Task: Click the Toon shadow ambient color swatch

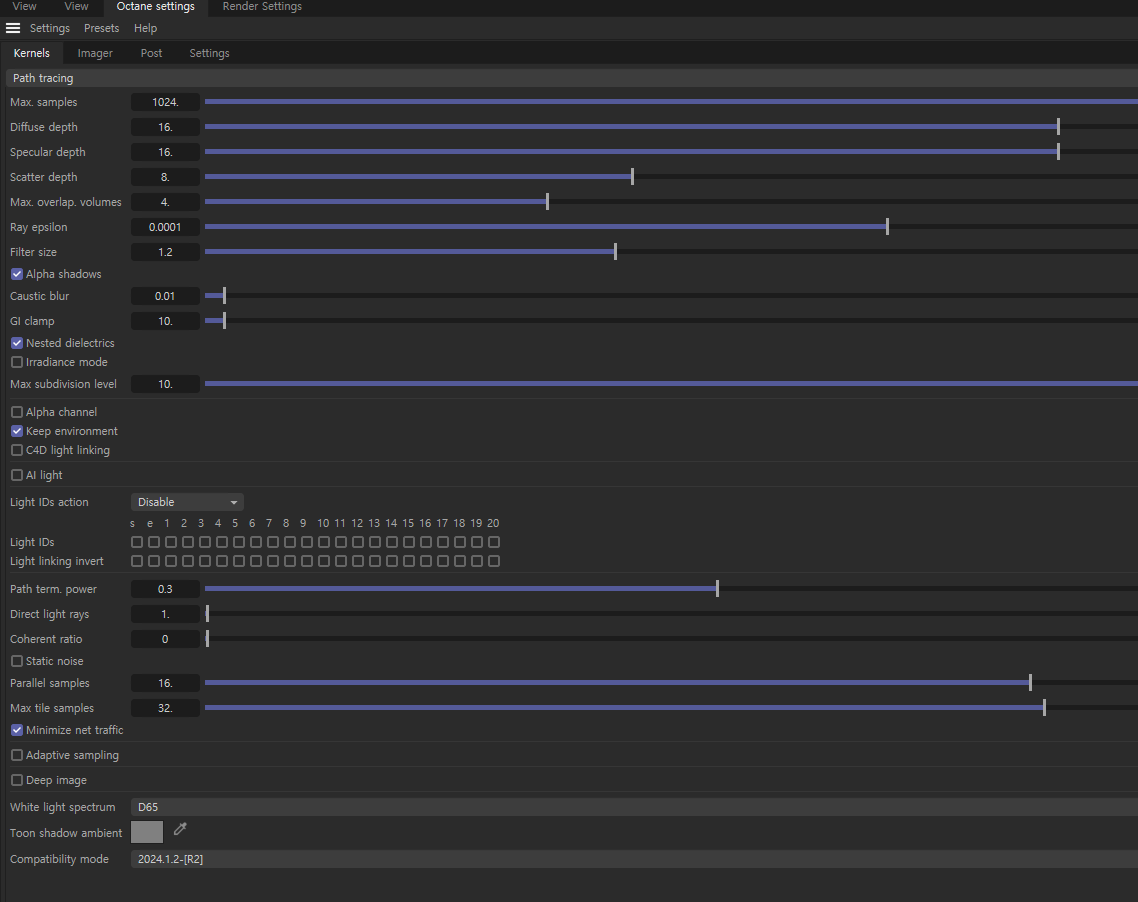Action: point(147,832)
